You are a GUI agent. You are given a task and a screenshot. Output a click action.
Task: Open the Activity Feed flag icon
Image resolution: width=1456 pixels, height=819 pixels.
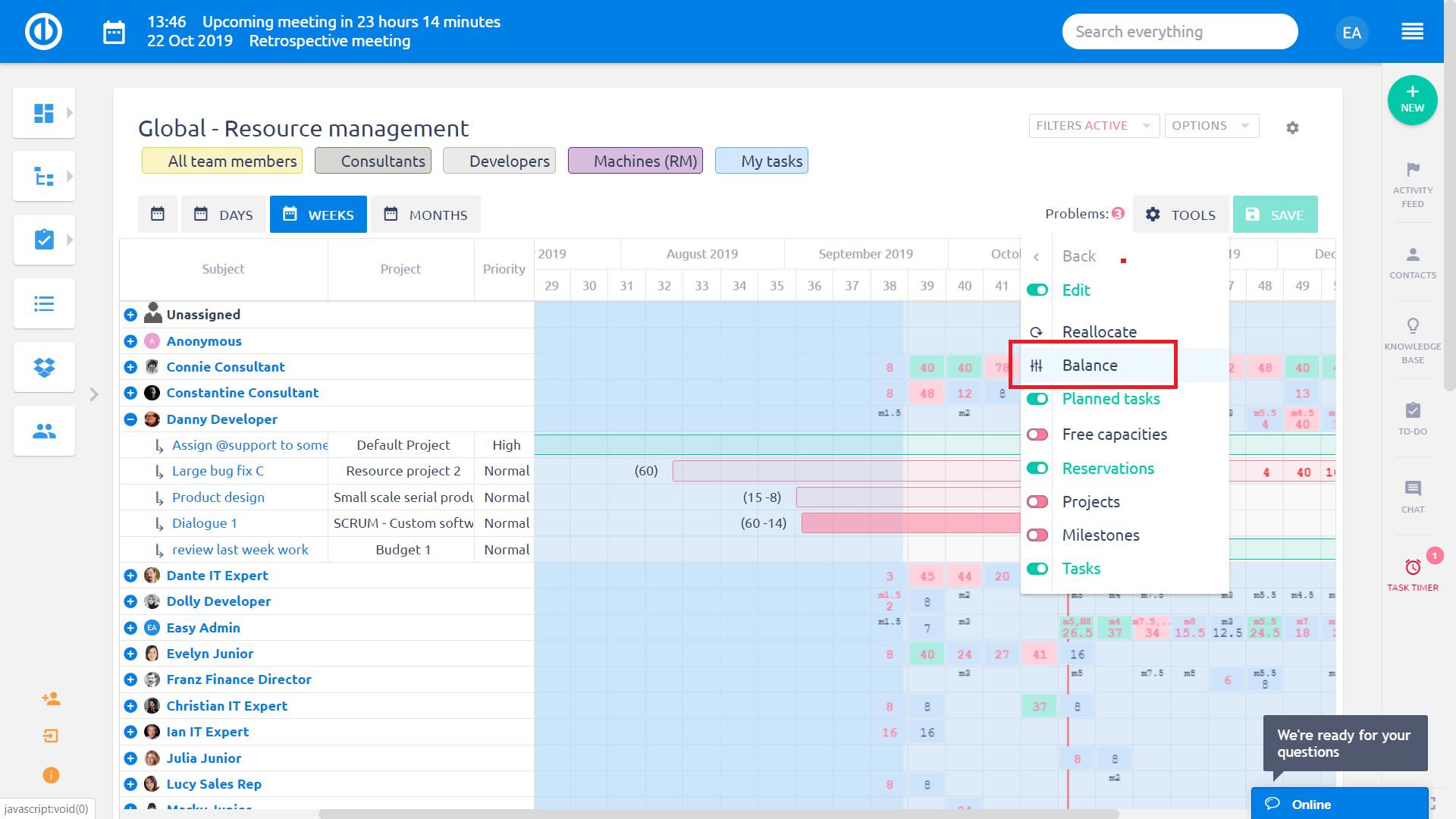[x=1412, y=170]
